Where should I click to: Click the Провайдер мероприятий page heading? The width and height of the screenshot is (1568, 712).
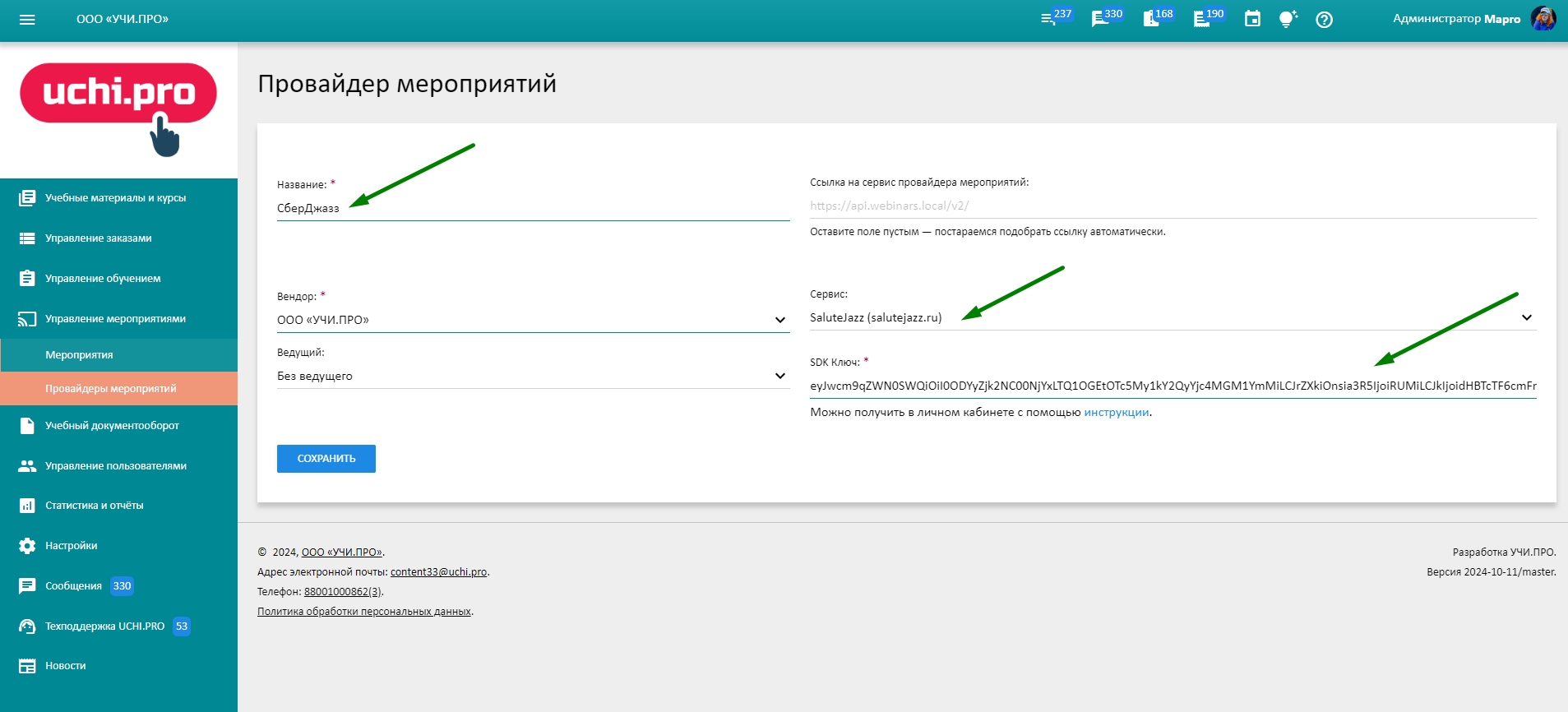point(407,84)
